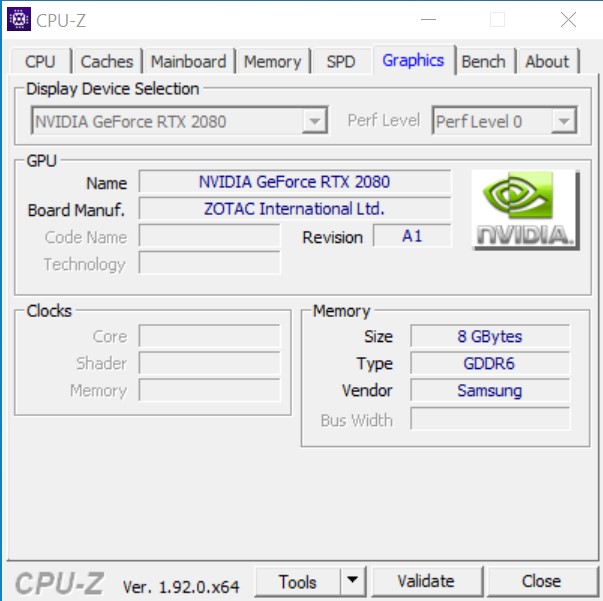Click the GPU Name field value

pyautogui.click(x=295, y=181)
